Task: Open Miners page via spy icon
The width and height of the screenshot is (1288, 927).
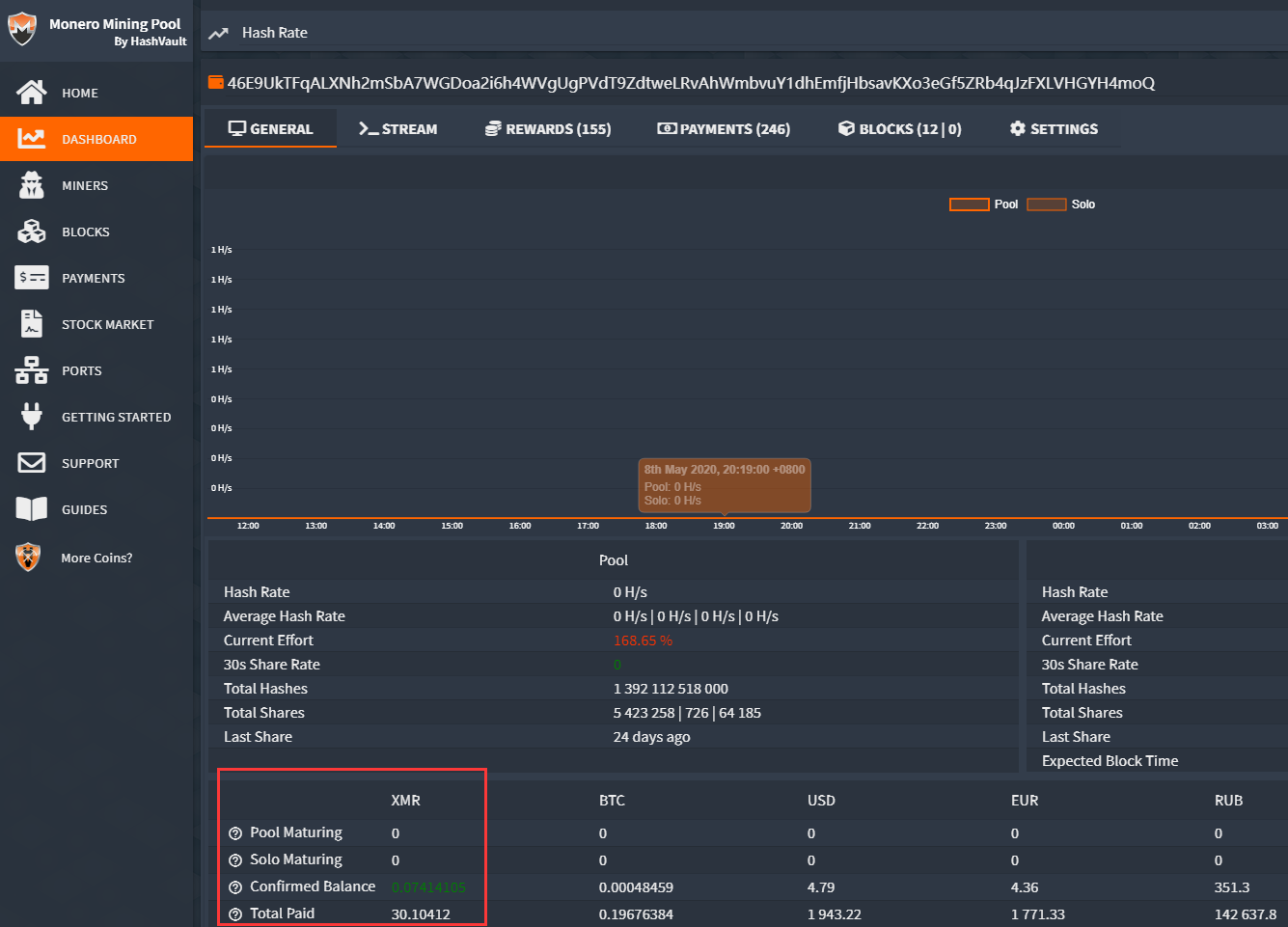Action: click(32, 185)
